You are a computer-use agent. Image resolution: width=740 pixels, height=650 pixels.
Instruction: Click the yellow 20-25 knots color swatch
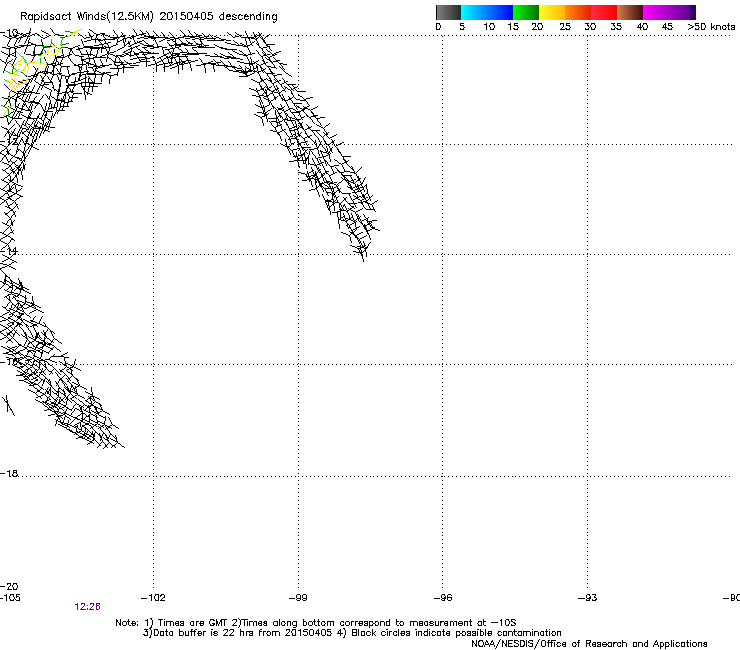552,12
